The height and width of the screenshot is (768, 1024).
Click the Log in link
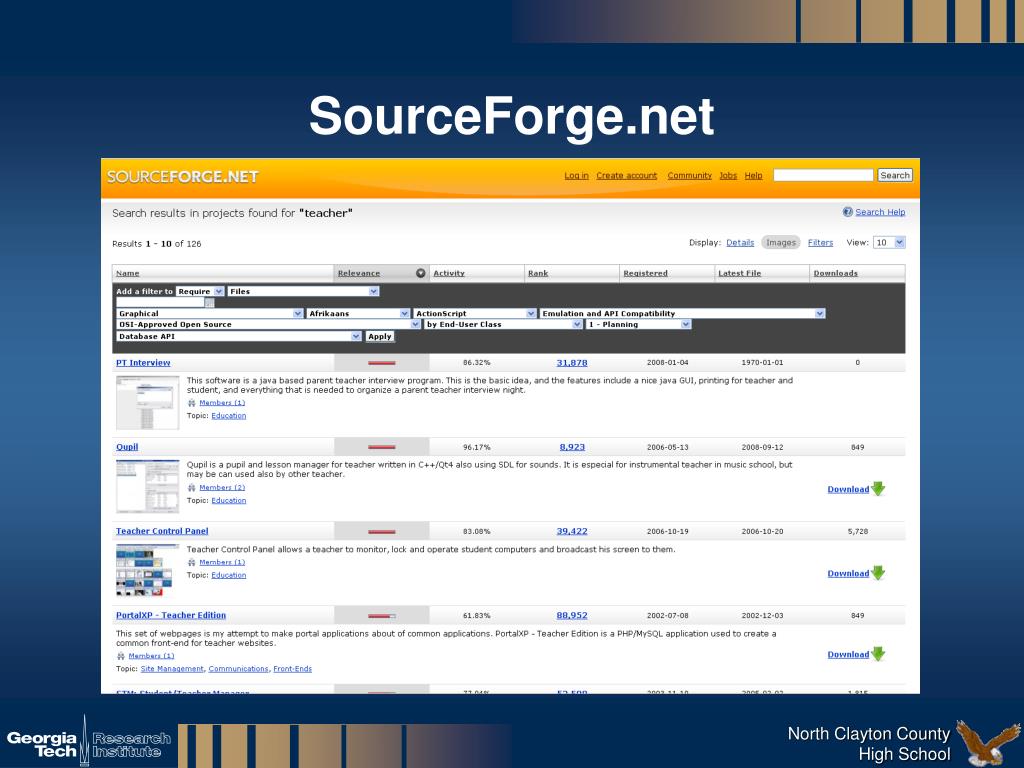tap(576, 176)
